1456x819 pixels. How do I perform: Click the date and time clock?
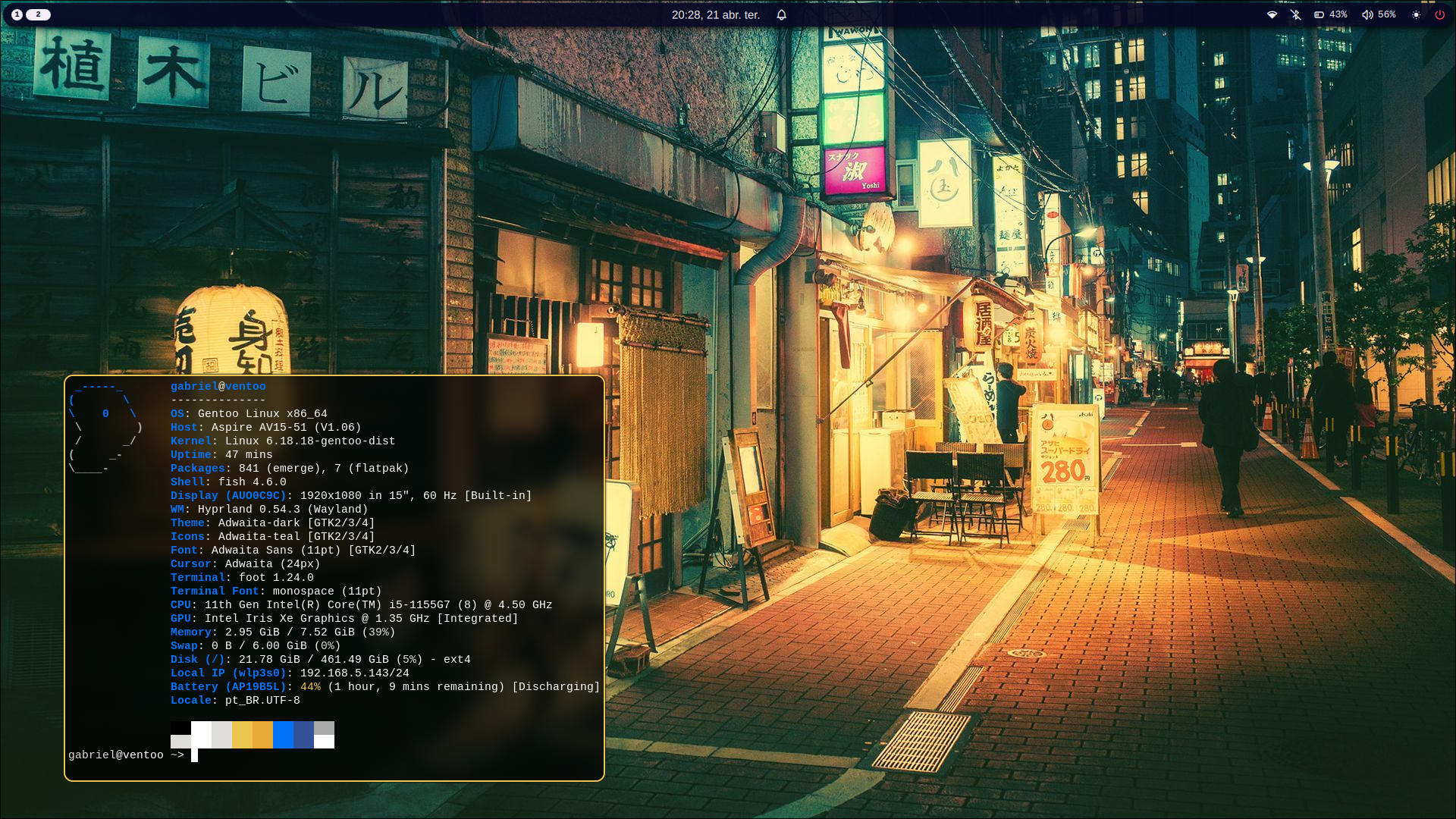click(x=715, y=14)
